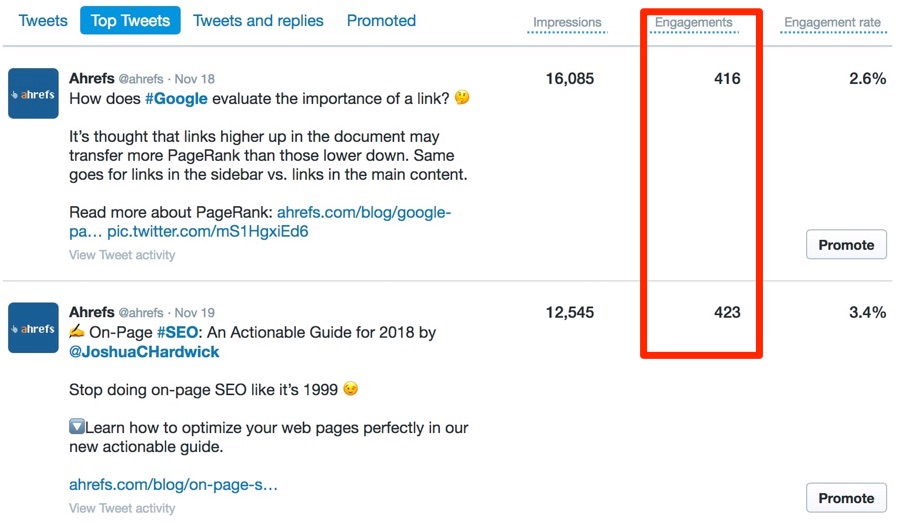Image resolution: width=900 pixels, height=526 pixels.
Task: View Tweet activity for Nov 19 tweet
Action: coord(122,508)
